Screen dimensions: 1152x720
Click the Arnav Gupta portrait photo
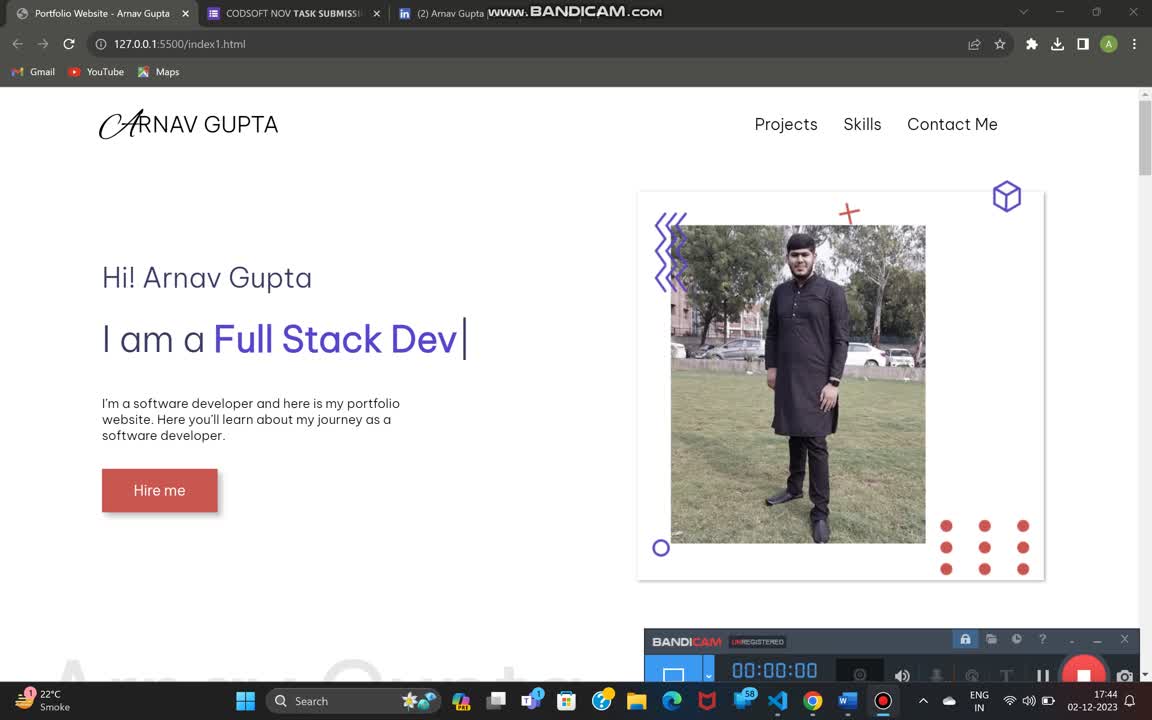coord(798,384)
